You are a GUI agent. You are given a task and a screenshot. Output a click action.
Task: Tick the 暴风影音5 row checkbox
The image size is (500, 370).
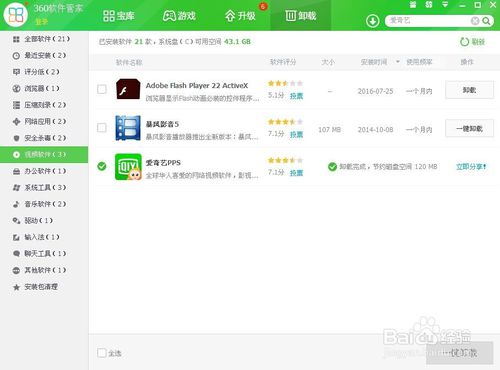click(x=102, y=128)
